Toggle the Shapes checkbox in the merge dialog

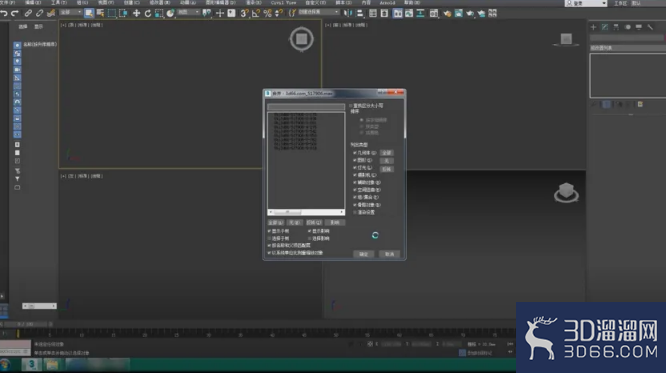pos(355,160)
